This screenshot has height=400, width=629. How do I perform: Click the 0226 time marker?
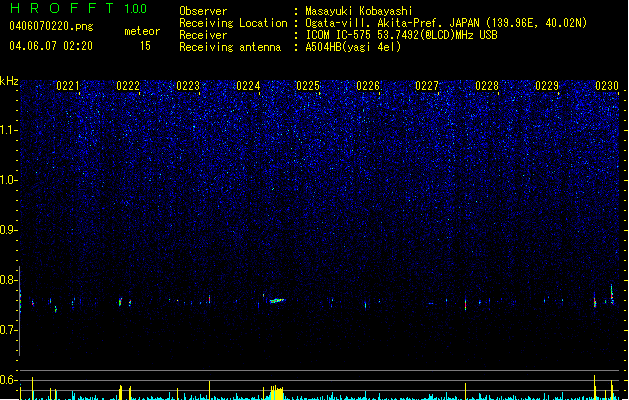368,86
